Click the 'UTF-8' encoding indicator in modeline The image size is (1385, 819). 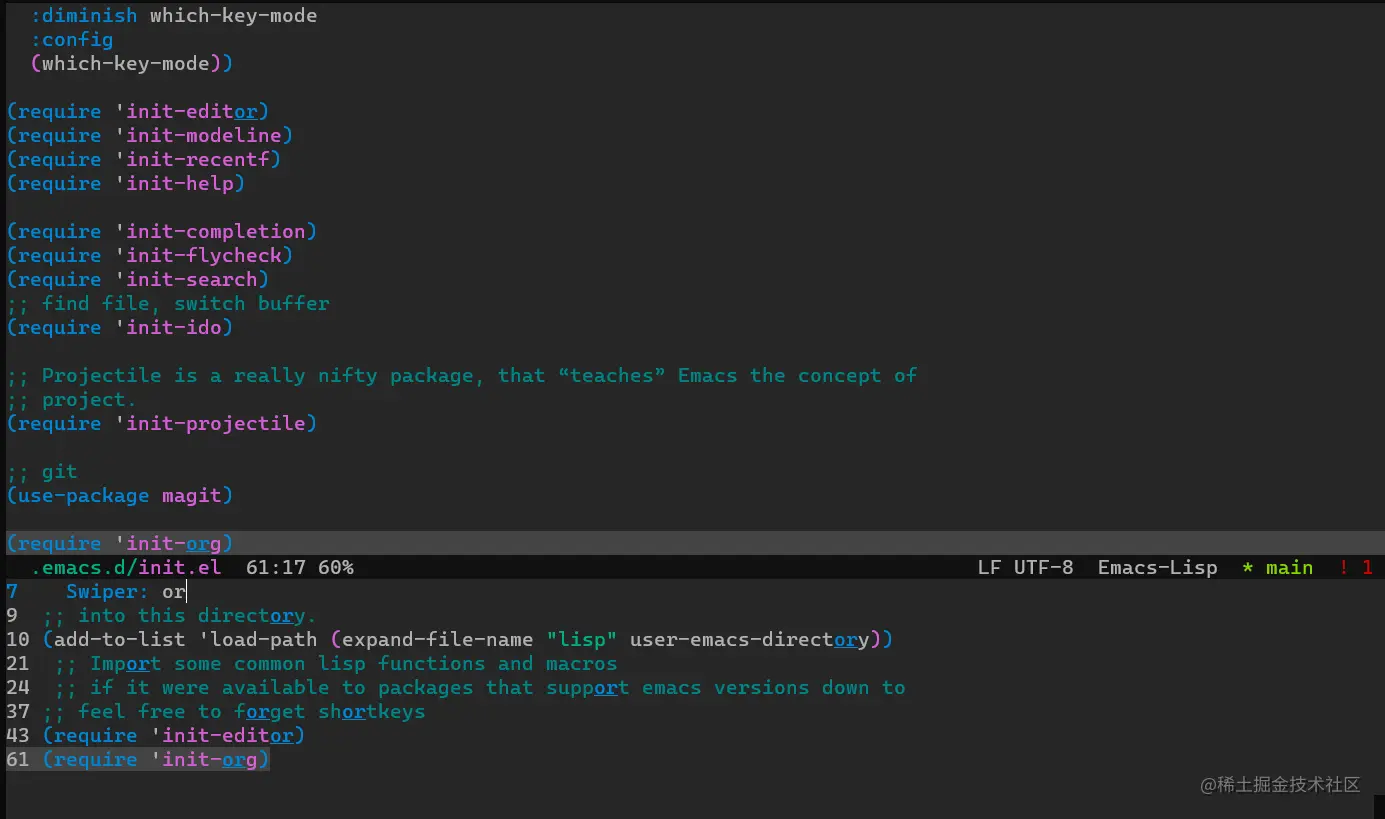[1044, 567]
